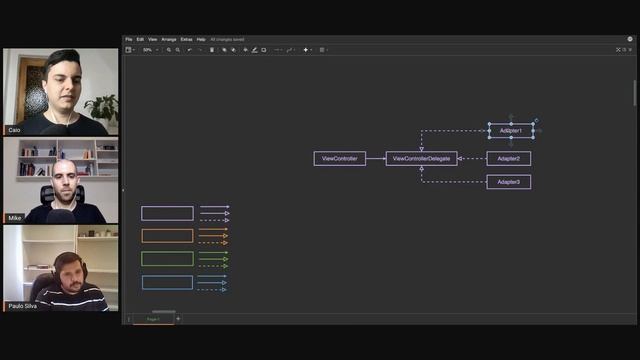Click the upward connect arrow above Adapter1
This screenshot has height=360, width=640.
coord(511,118)
